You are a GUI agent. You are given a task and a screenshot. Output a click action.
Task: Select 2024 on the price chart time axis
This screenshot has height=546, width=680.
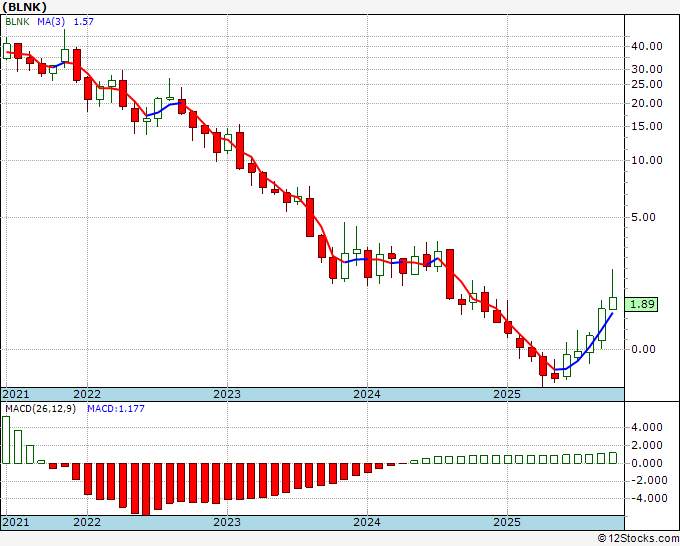[367, 394]
